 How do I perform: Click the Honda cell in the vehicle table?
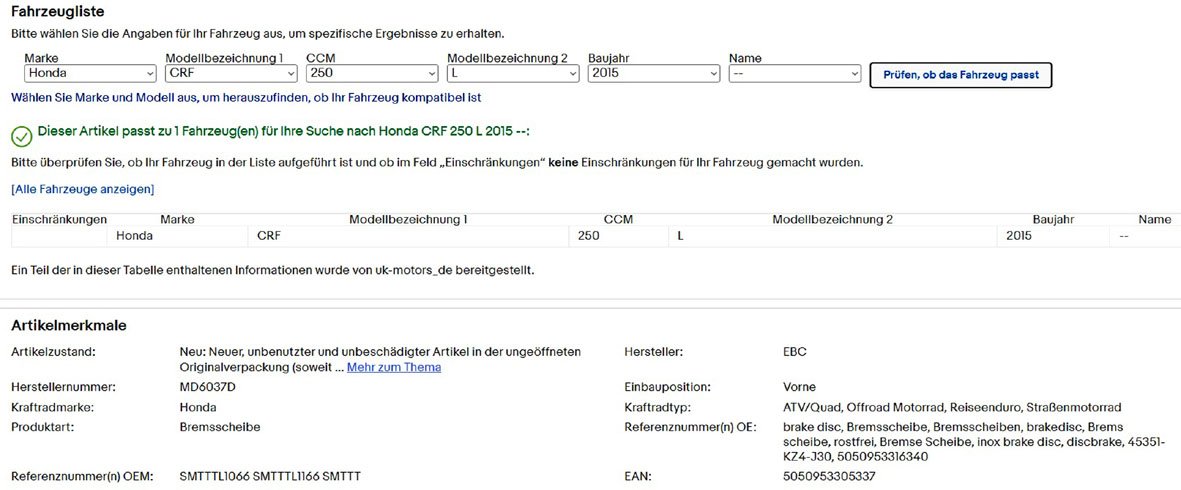click(134, 236)
